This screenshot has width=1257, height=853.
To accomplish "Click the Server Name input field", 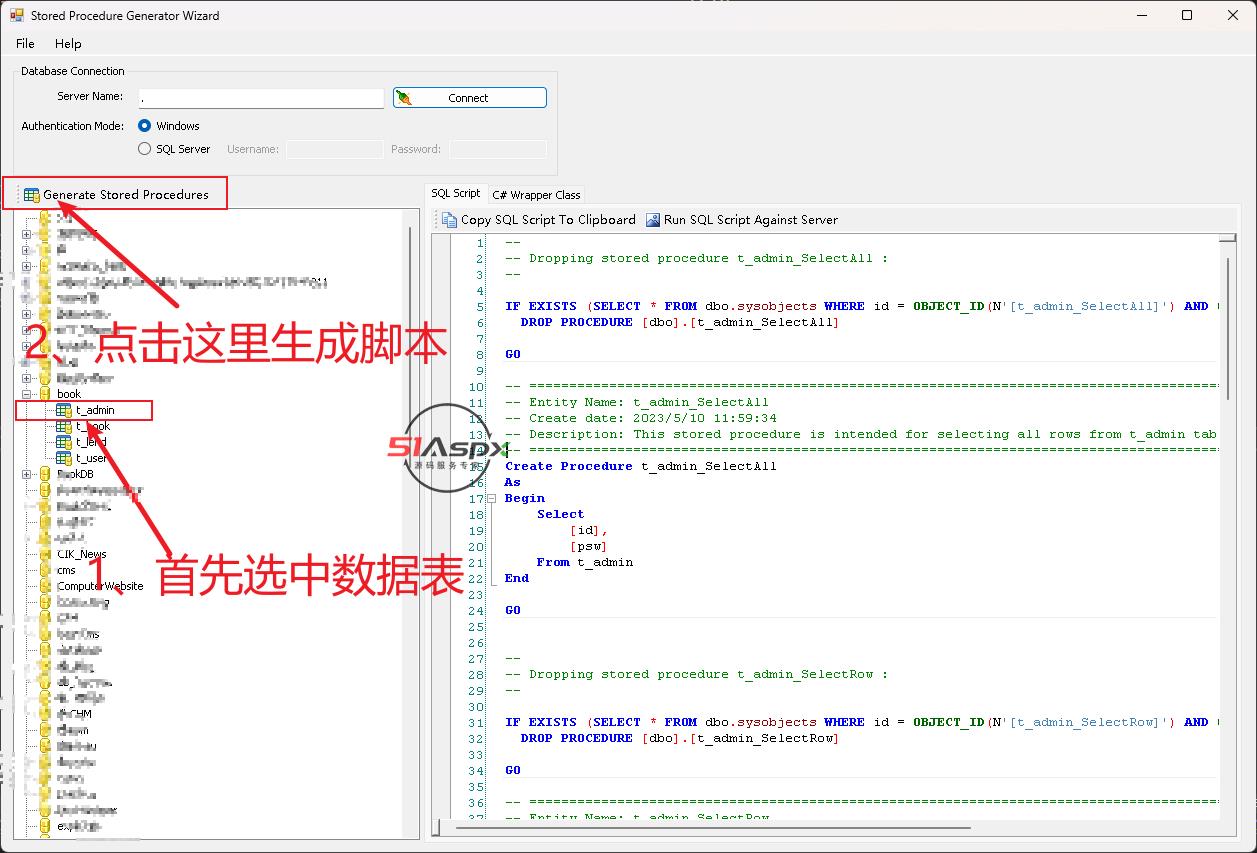I will click(261, 98).
